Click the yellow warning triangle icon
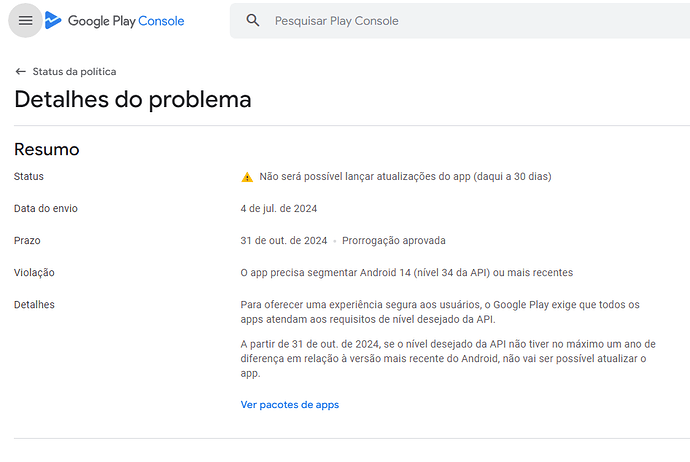The image size is (690, 462). (x=247, y=177)
